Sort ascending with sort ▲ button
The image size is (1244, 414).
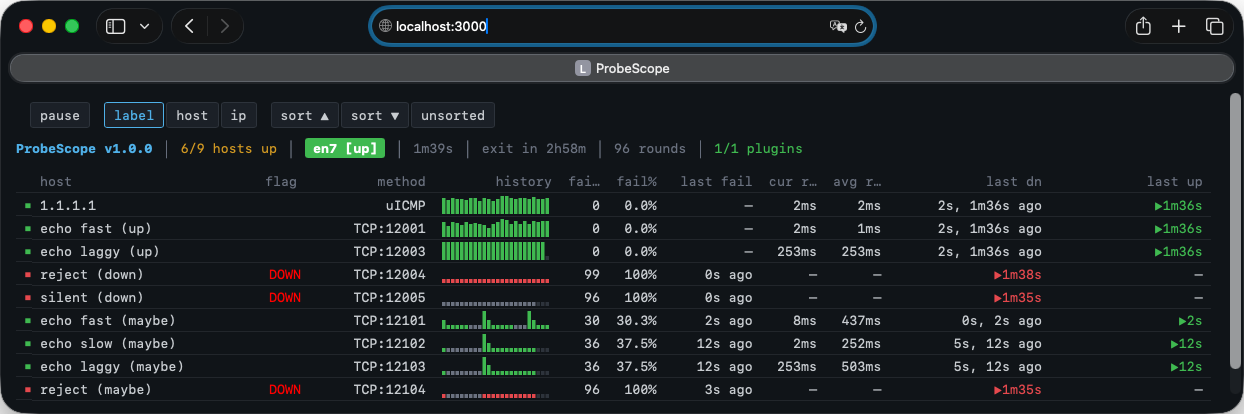click(305, 116)
